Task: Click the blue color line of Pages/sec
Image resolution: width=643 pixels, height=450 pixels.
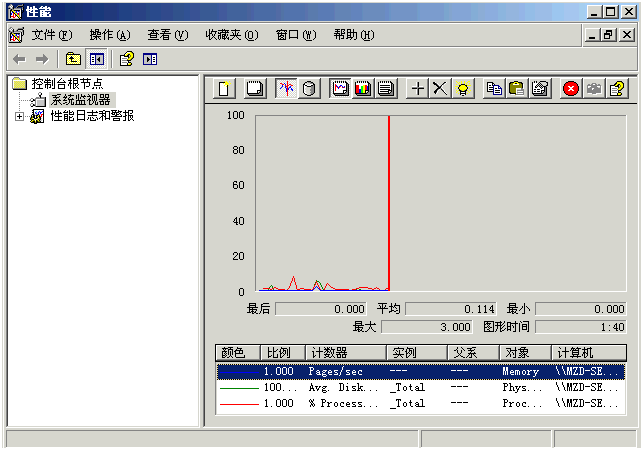Action: 239,372
